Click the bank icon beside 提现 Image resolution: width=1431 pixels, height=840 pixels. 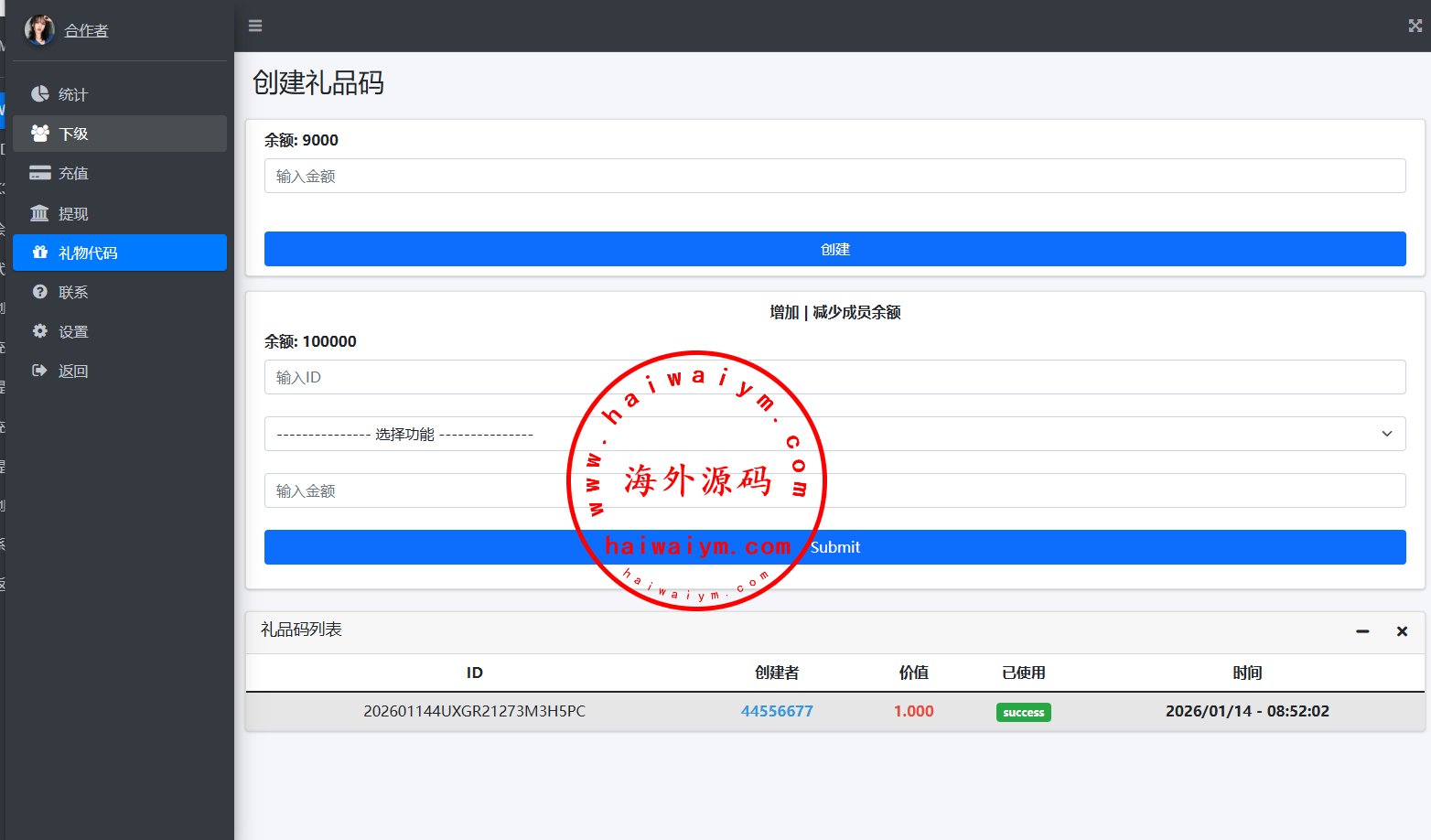coord(40,213)
